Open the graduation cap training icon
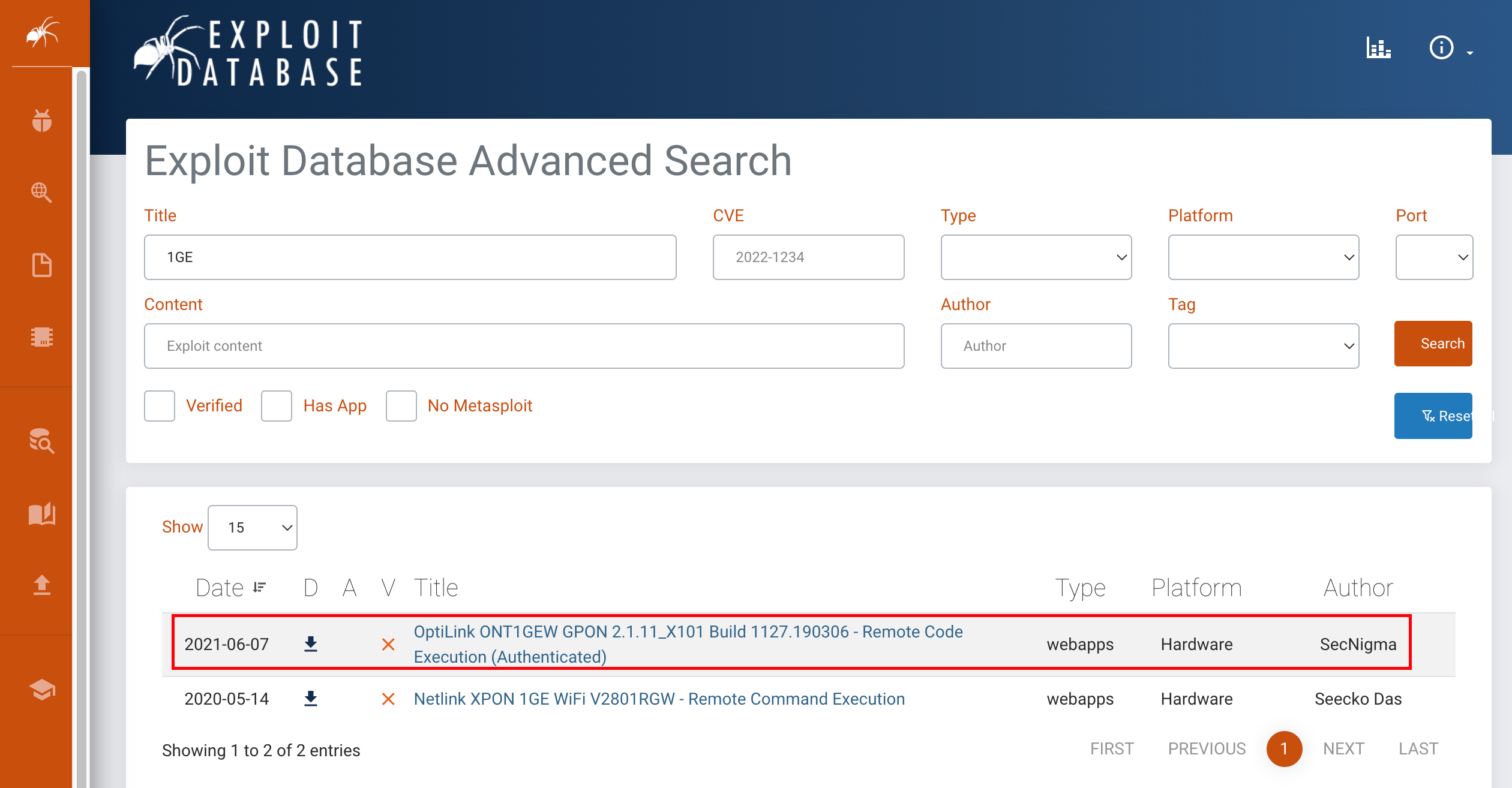 (x=42, y=690)
